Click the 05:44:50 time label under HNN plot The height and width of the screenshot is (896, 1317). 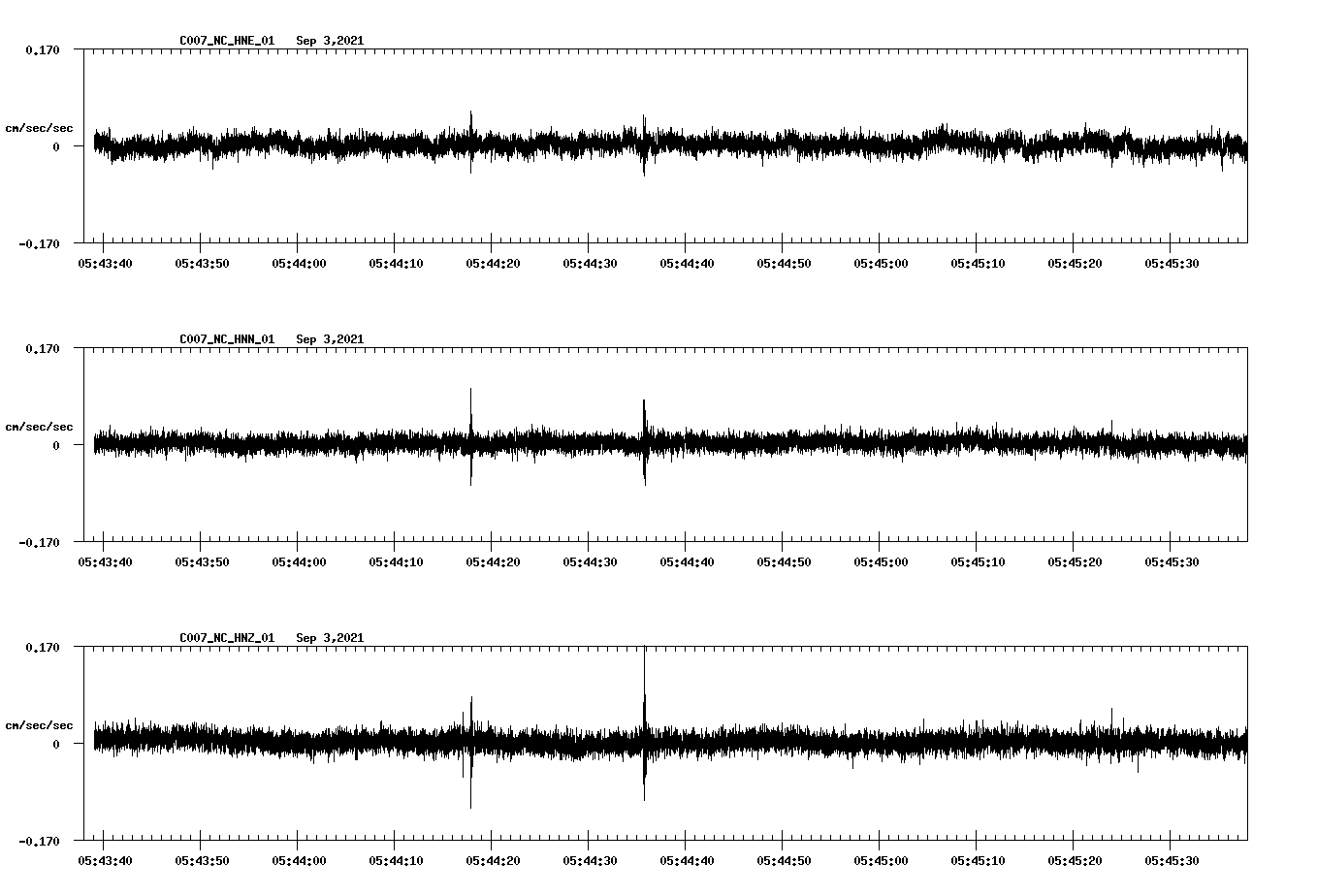point(784,561)
